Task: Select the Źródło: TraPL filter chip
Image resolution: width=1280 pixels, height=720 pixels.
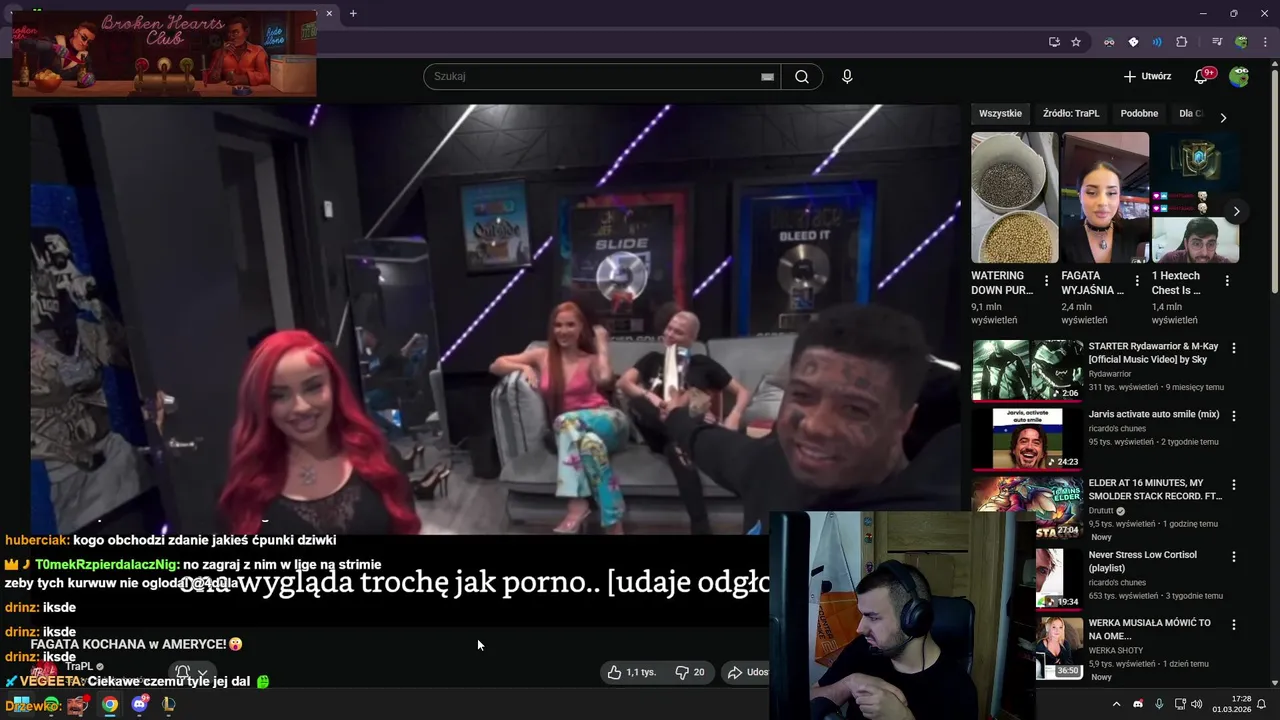Action: click(x=1071, y=114)
